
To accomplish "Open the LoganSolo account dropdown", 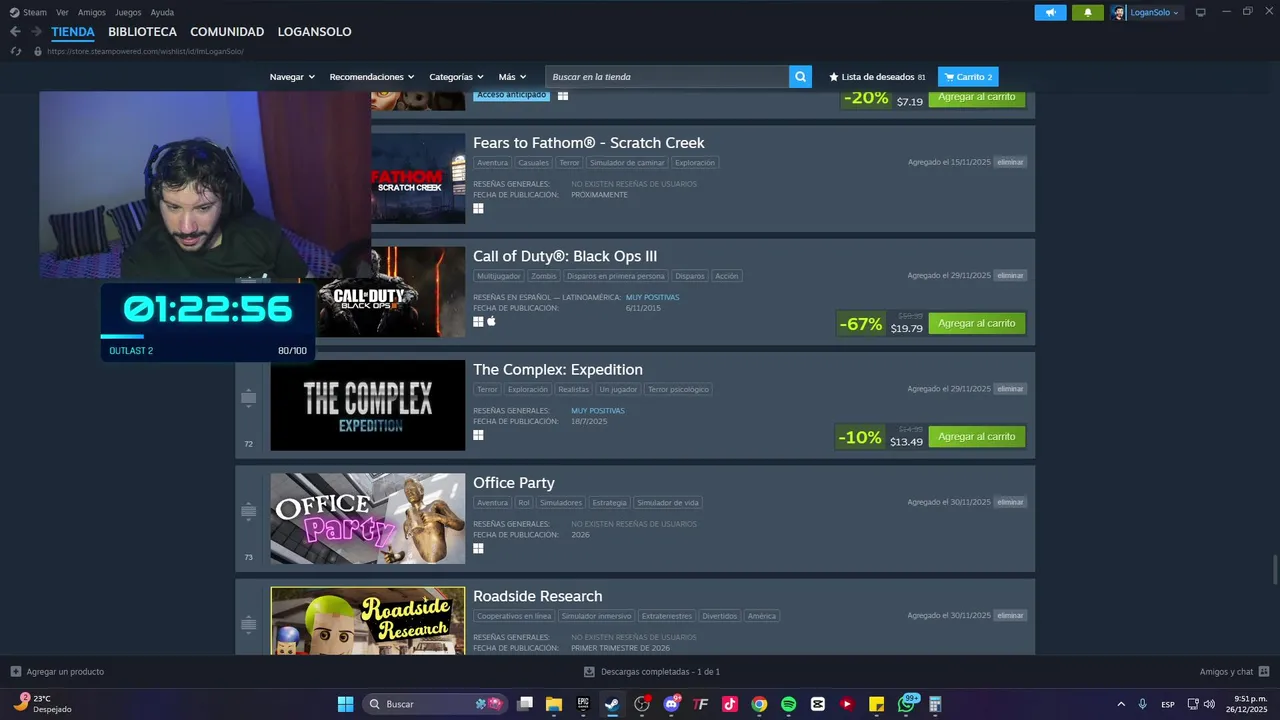I will click(x=1147, y=12).
